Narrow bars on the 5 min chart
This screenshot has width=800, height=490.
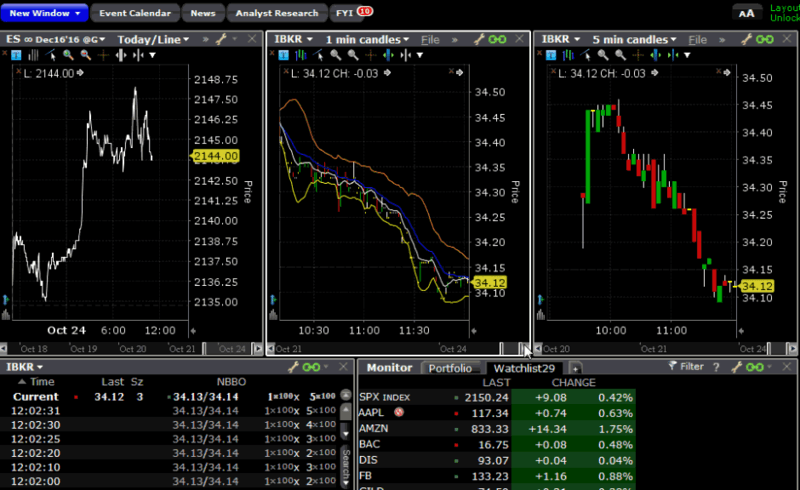[673, 55]
